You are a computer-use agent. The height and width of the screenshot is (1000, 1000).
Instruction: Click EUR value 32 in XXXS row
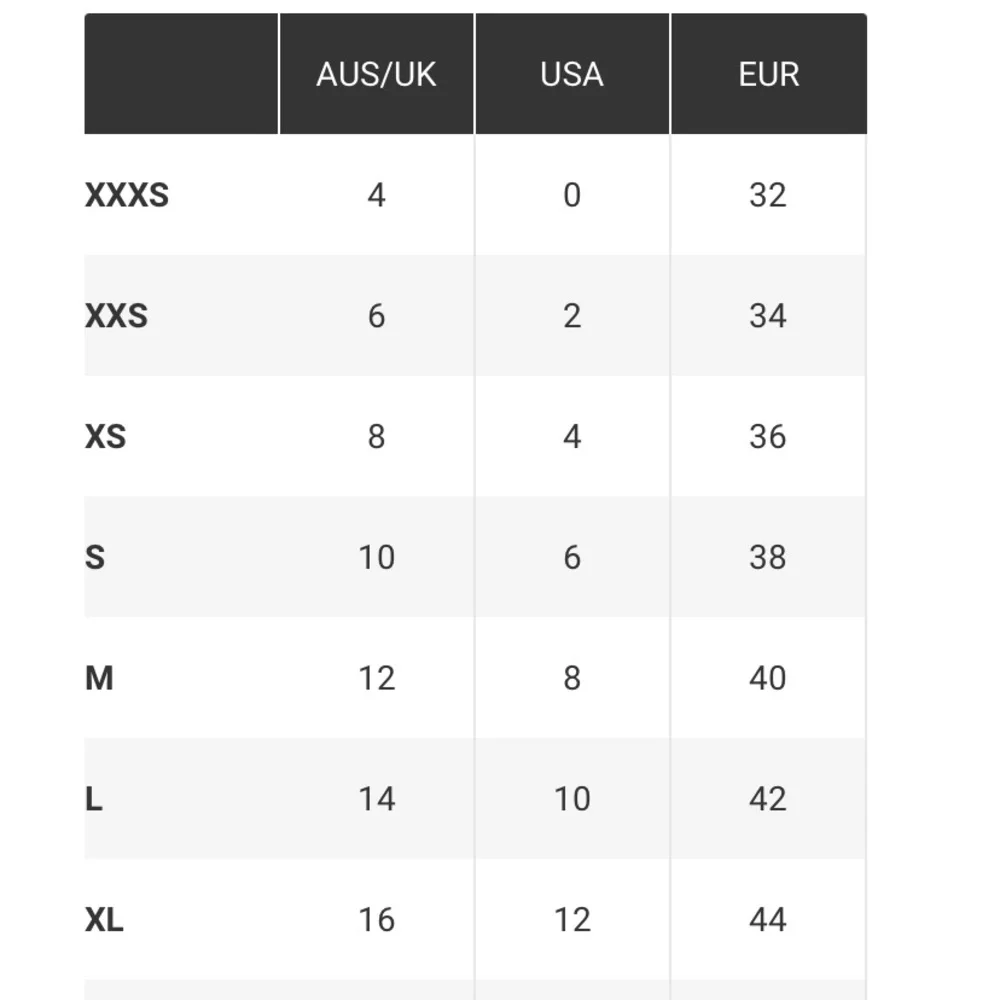click(x=768, y=195)
